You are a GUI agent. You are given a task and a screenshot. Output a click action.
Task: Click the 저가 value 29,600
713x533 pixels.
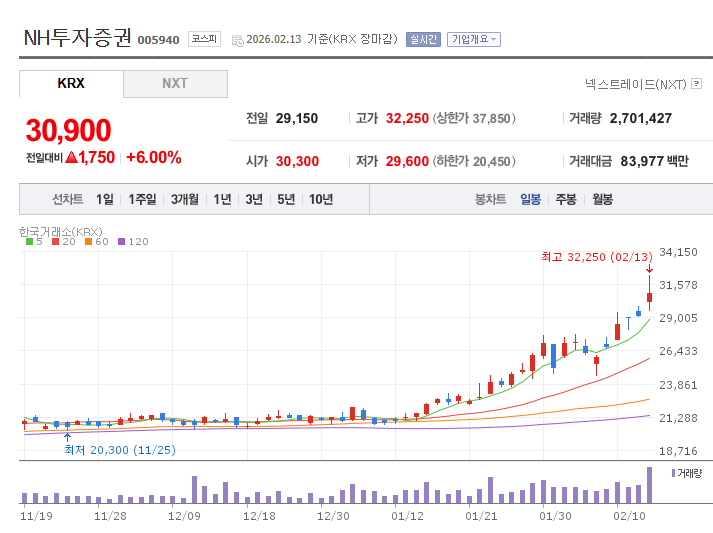pos(407,161)
